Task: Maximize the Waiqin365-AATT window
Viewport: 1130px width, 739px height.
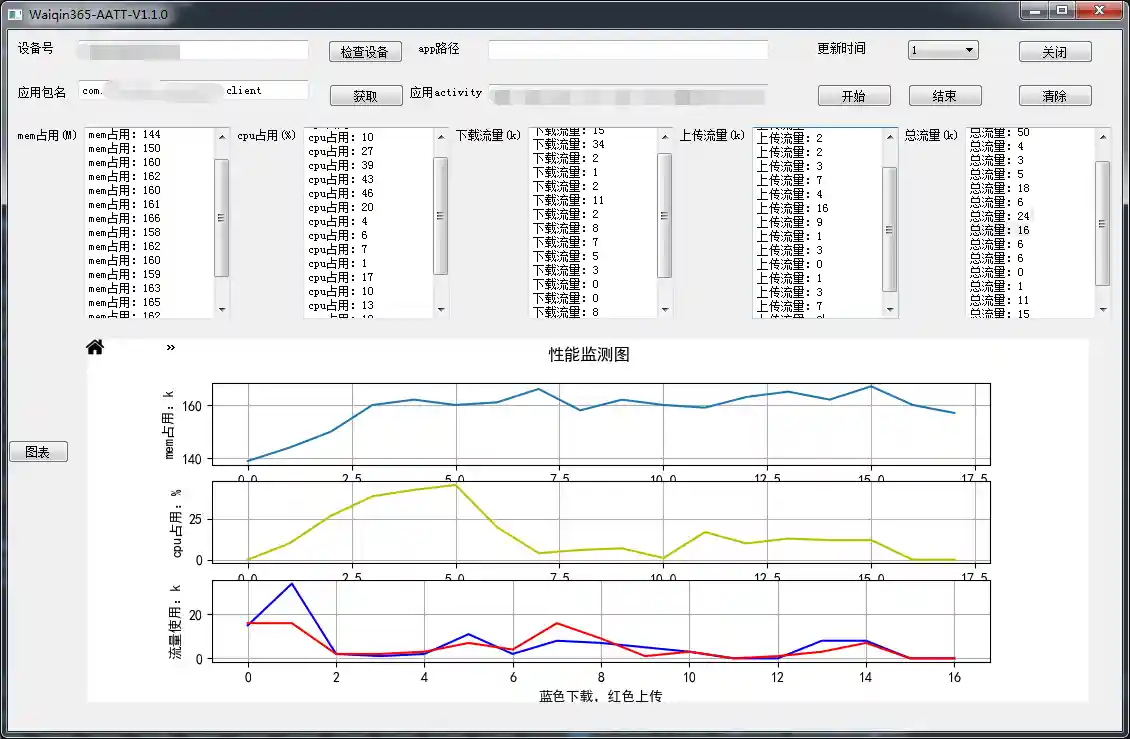Action: [x=1062, y=11]
